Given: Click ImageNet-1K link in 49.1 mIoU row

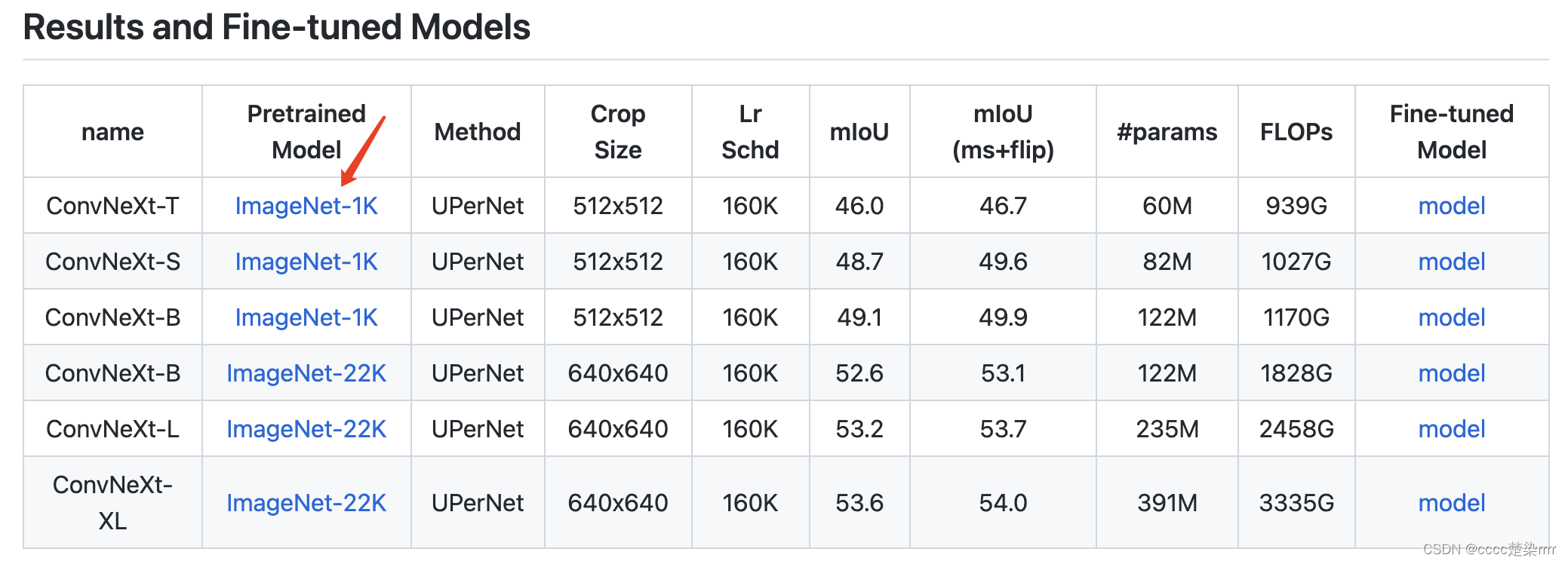Looking at the screenshot, I should click(x=306, y=317).
